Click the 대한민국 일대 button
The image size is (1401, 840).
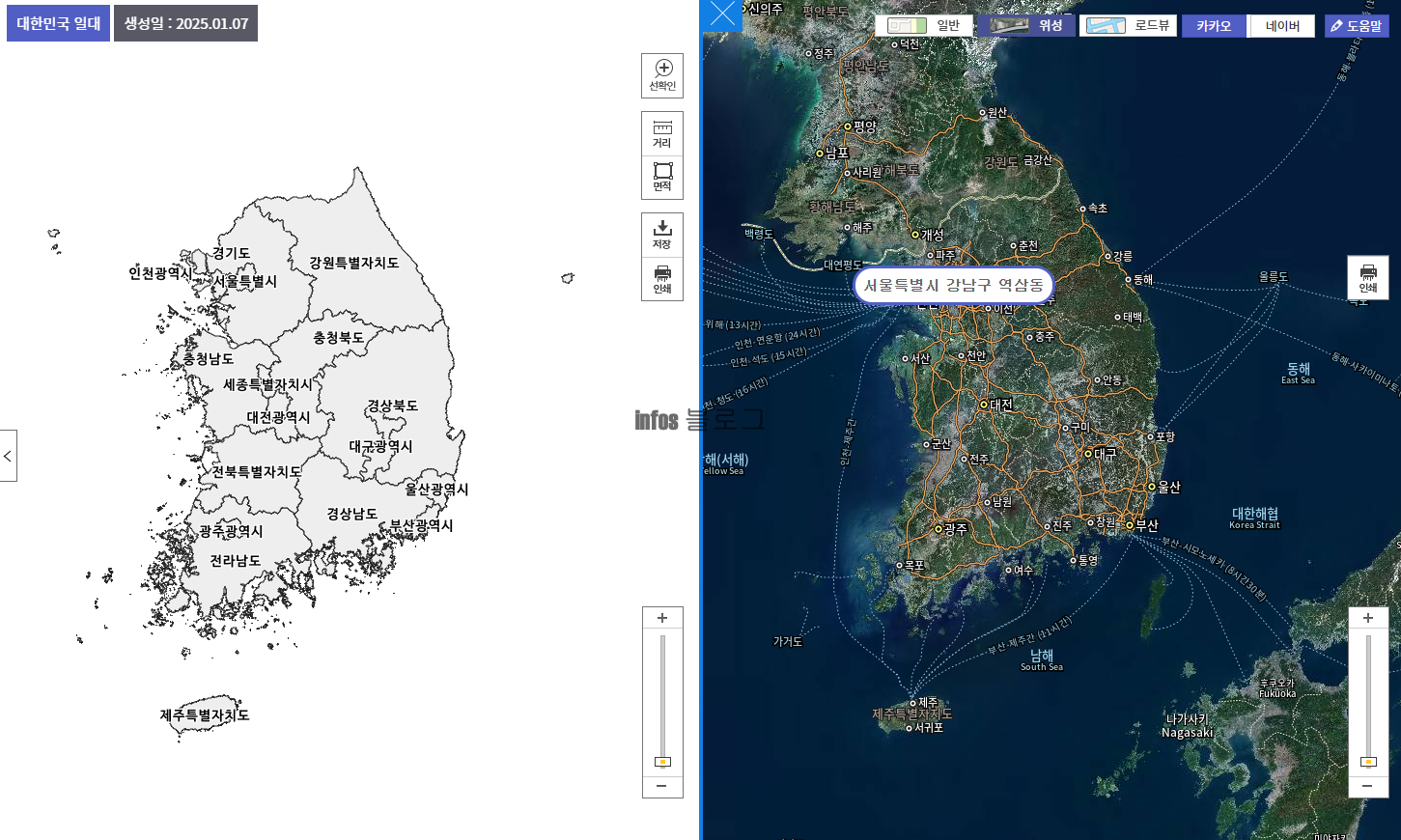pyautogui.click(x=59, y=23)
